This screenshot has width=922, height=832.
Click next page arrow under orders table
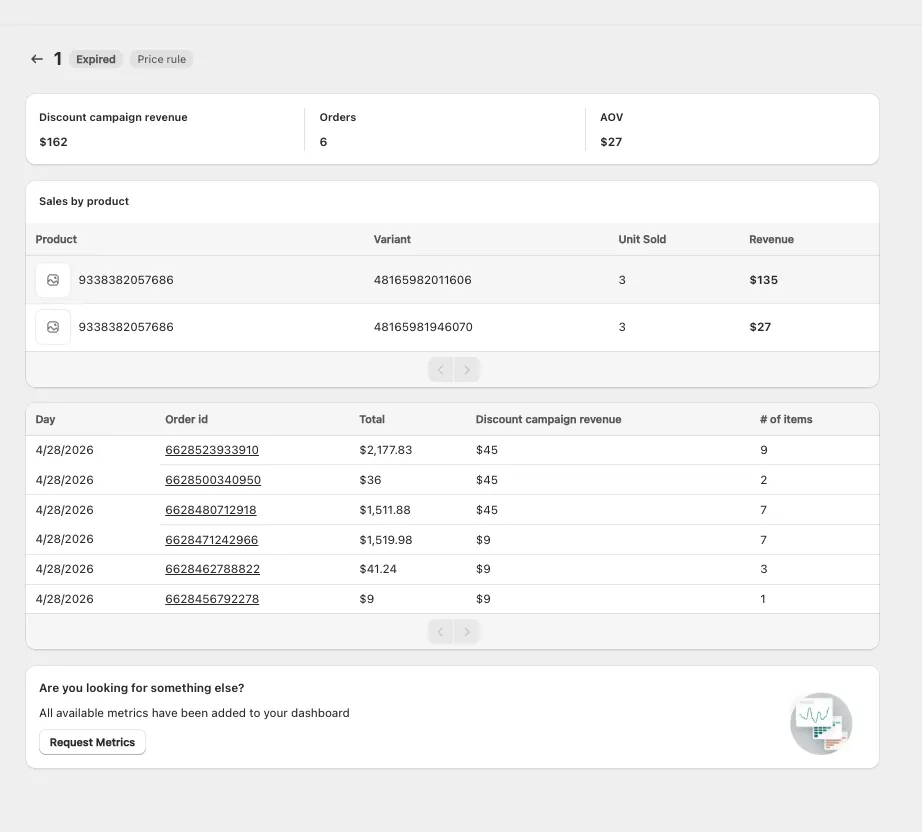point(467,632)
